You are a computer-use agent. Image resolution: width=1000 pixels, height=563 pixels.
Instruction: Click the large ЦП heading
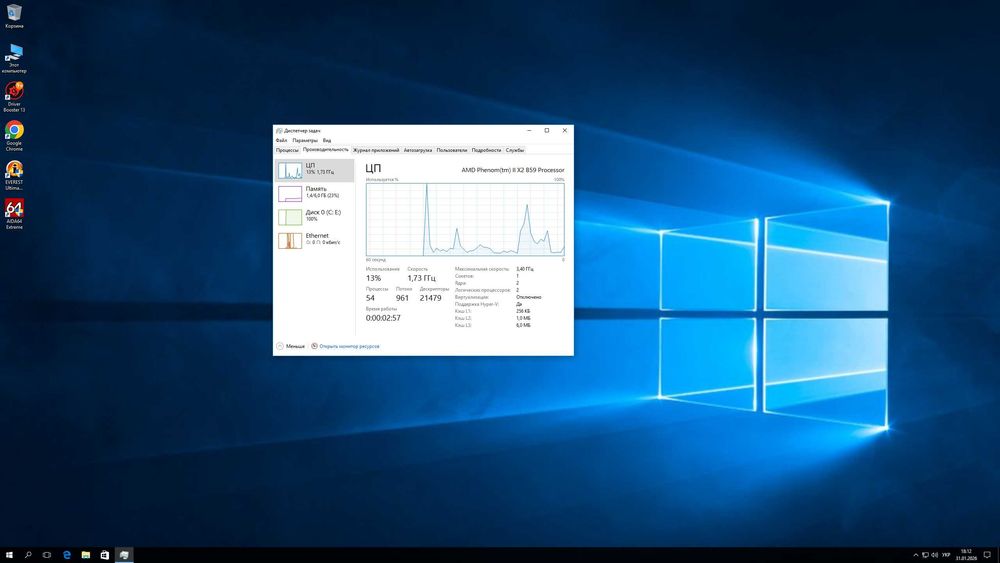[373, 168]
